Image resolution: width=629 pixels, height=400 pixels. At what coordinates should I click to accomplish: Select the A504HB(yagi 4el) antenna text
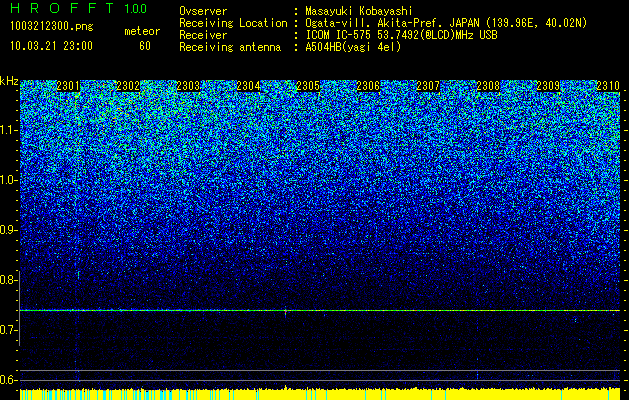click(x=353, y=47)
